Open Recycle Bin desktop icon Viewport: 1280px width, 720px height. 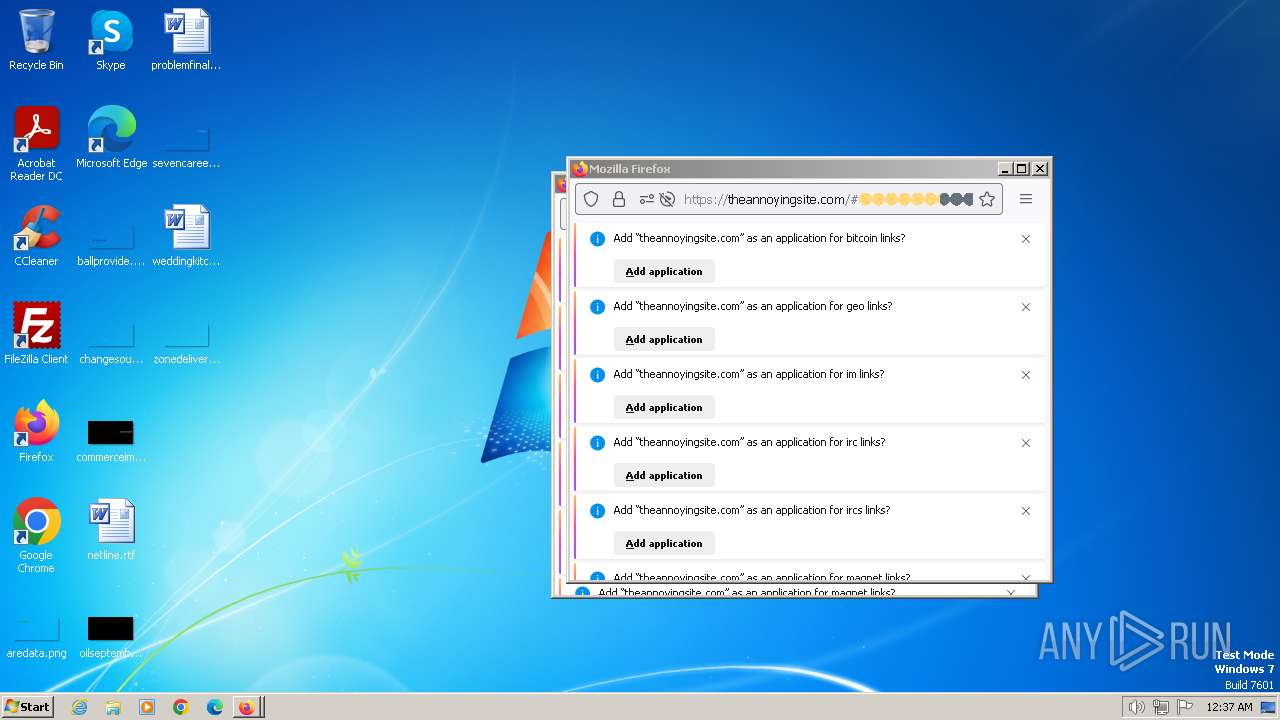(36, 41)
